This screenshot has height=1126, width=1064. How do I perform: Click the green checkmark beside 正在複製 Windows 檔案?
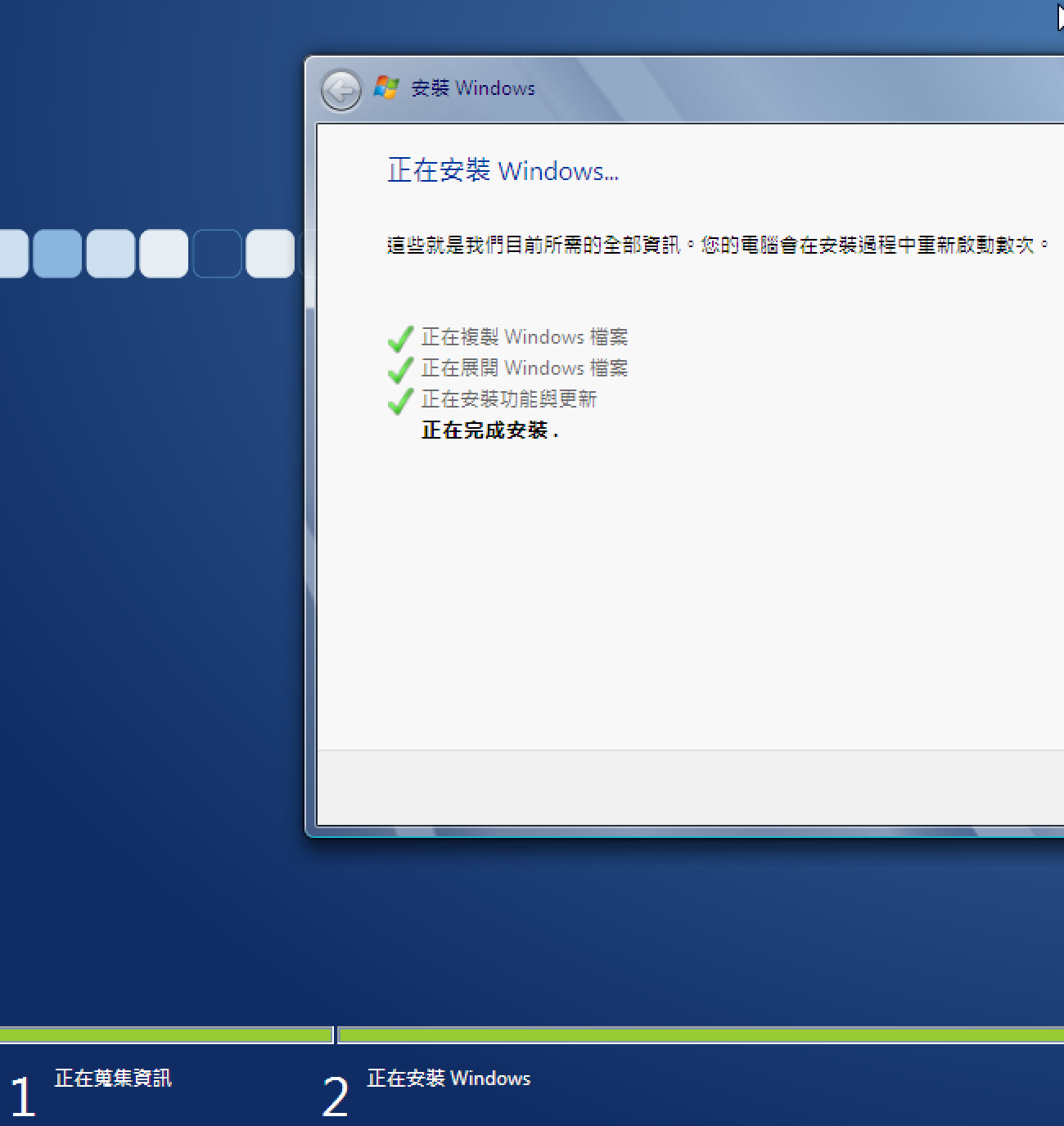(x=400, y=338)
